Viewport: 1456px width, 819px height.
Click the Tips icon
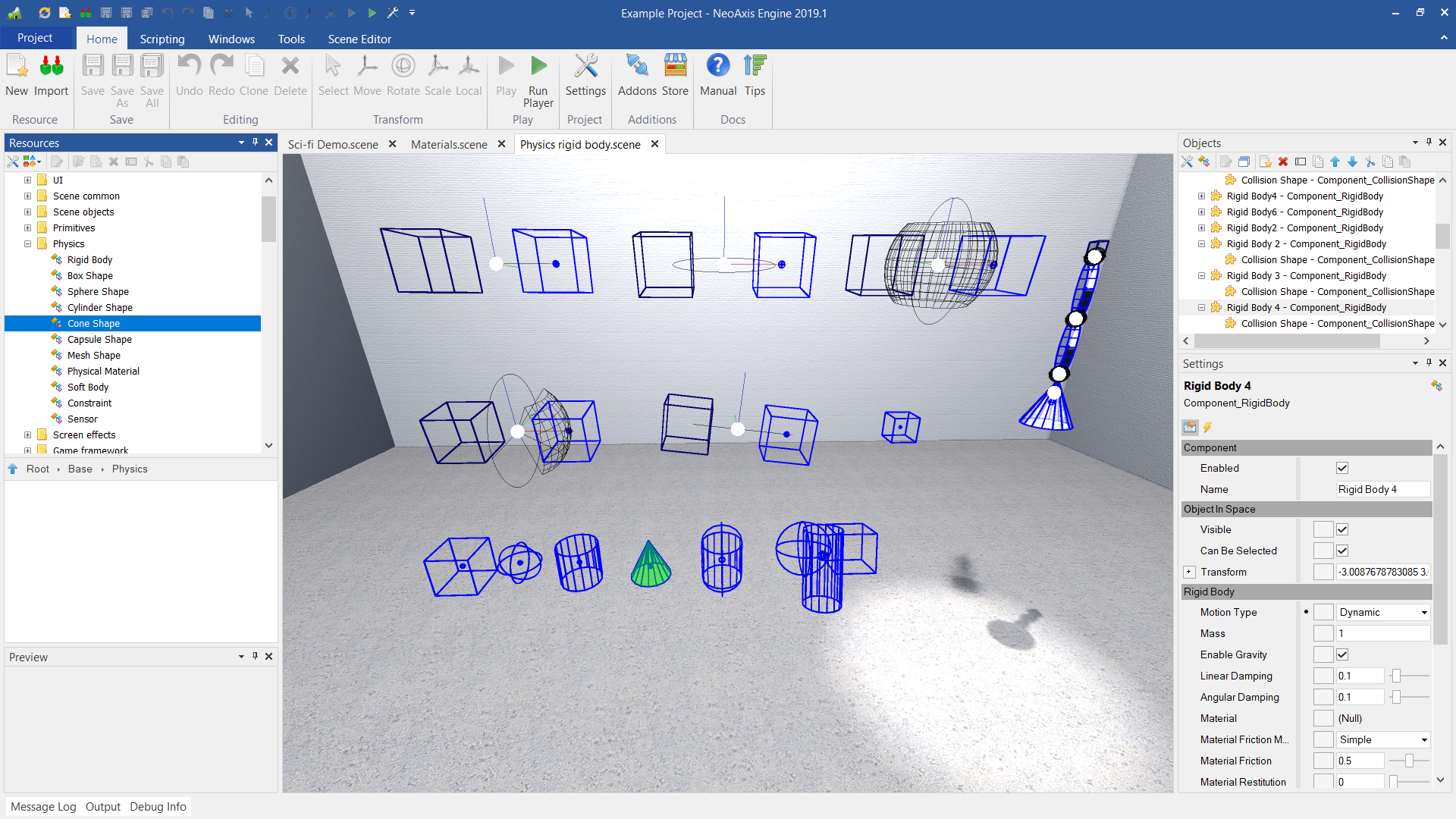coord(755,67)
